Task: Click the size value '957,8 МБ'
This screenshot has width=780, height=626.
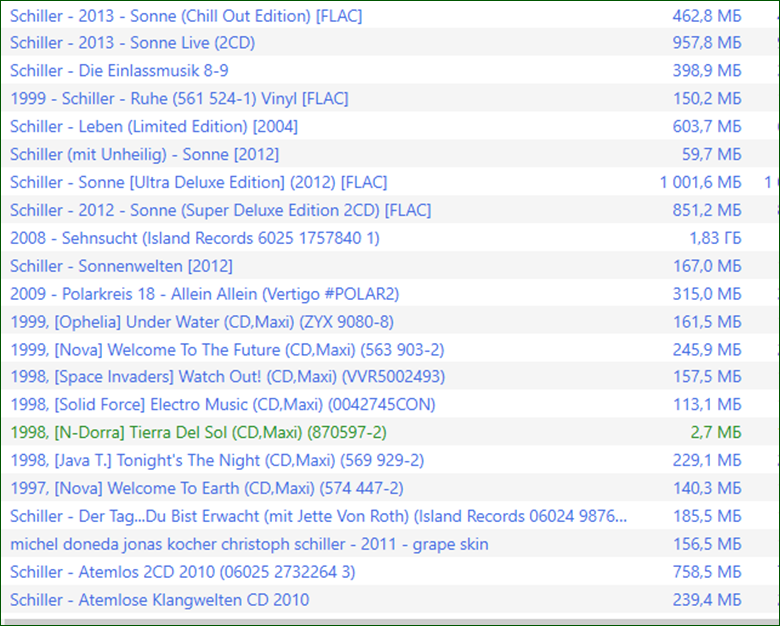Action: pyautogui.click(x=707, y=43)
